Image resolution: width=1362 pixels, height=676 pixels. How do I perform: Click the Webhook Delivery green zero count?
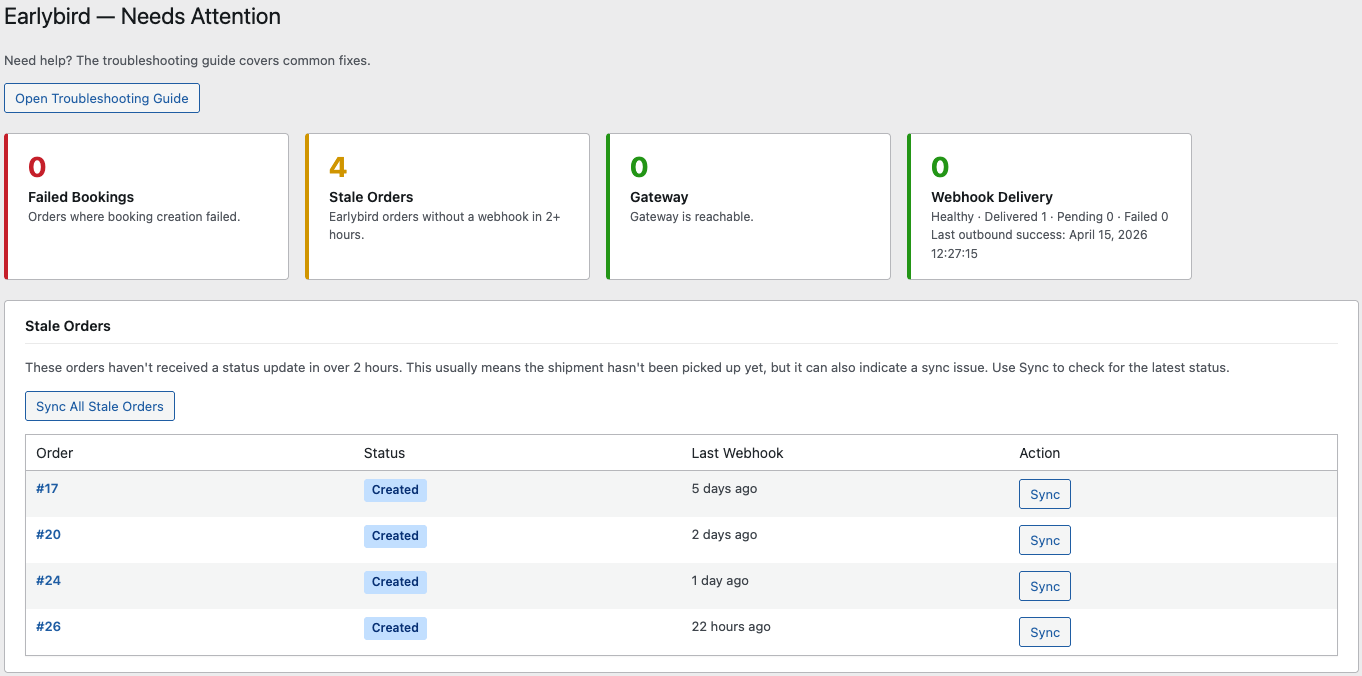[x=940, y=167]
